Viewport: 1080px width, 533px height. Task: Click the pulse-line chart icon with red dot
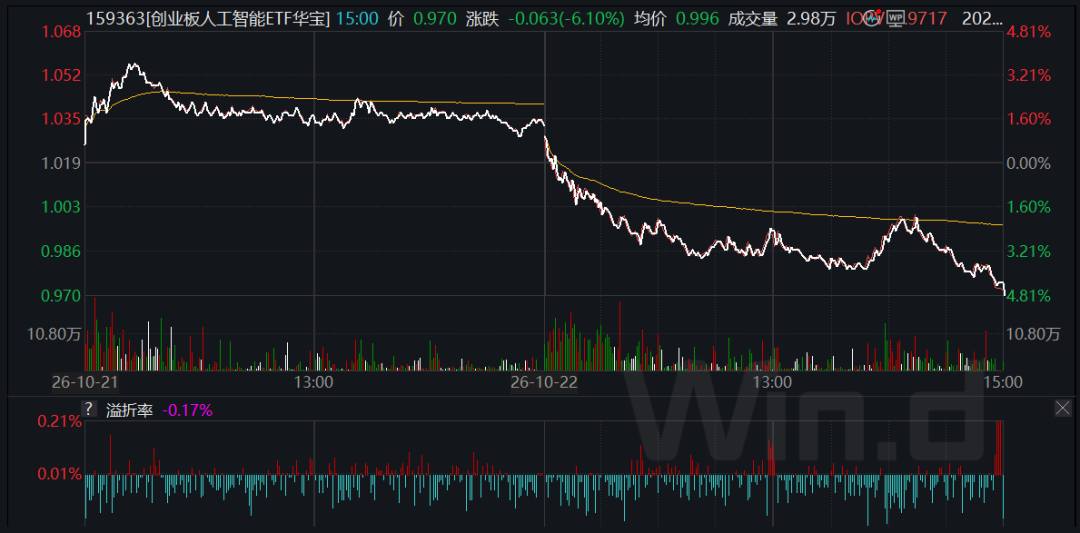(874, 16)
